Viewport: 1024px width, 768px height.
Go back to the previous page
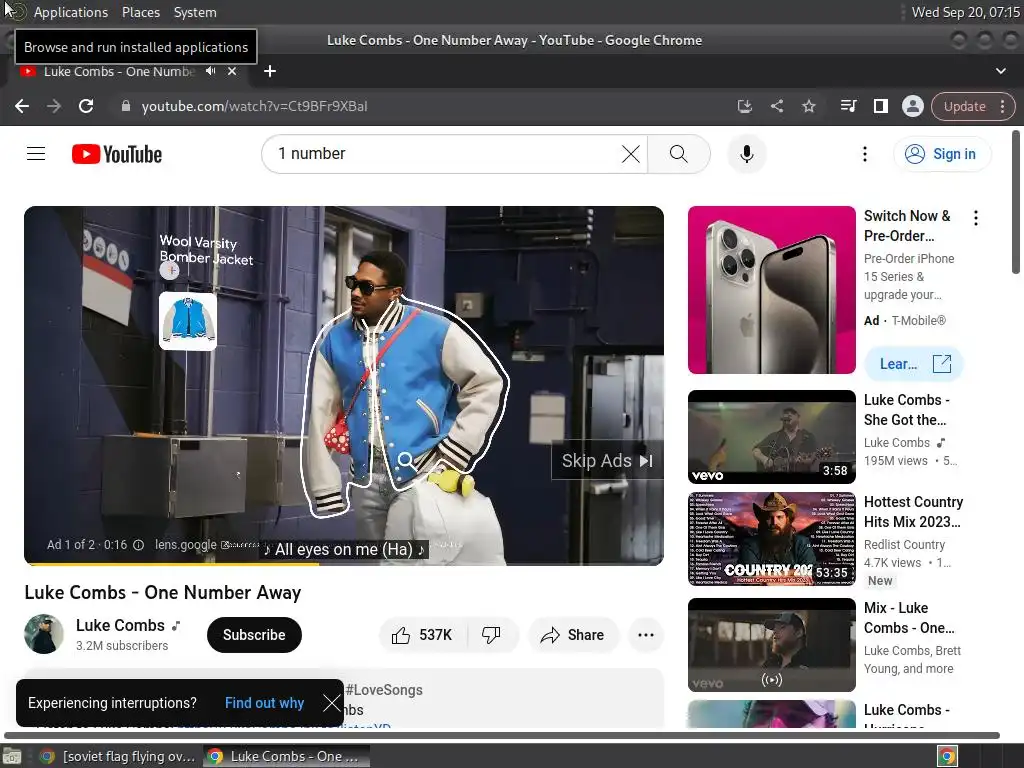(22, 106)
